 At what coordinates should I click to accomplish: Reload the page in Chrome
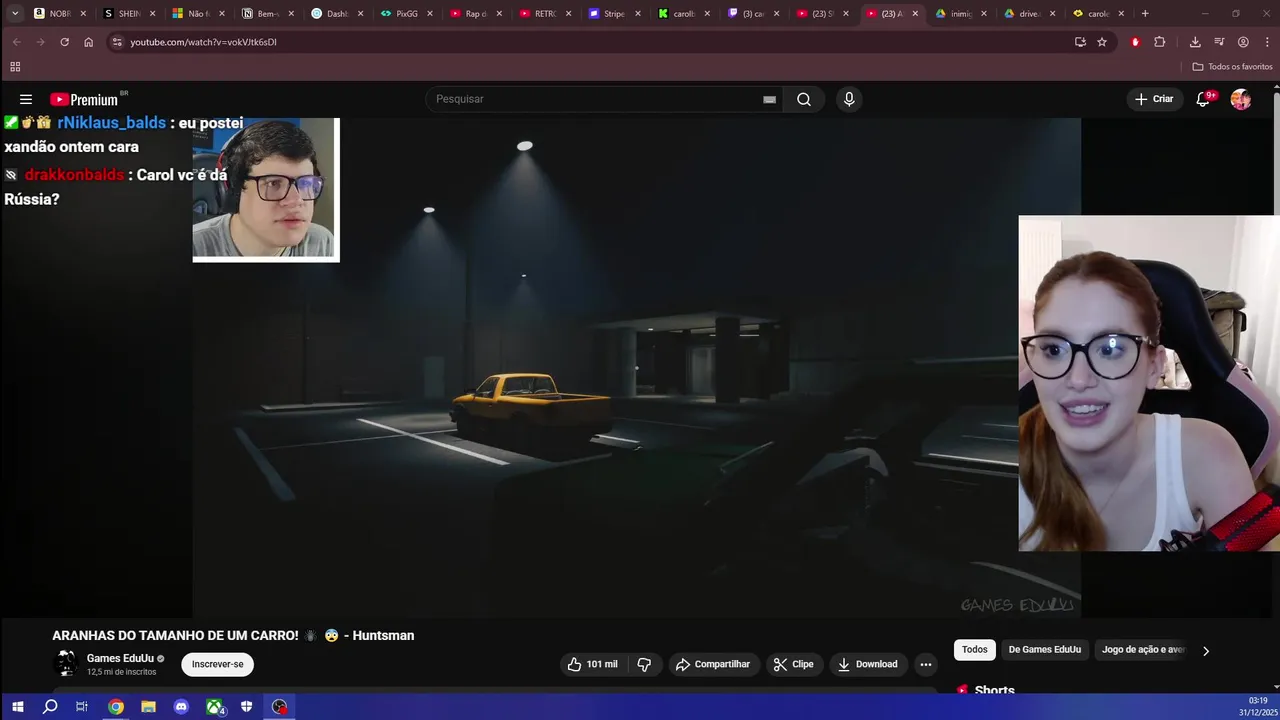(x=64, y=42)
